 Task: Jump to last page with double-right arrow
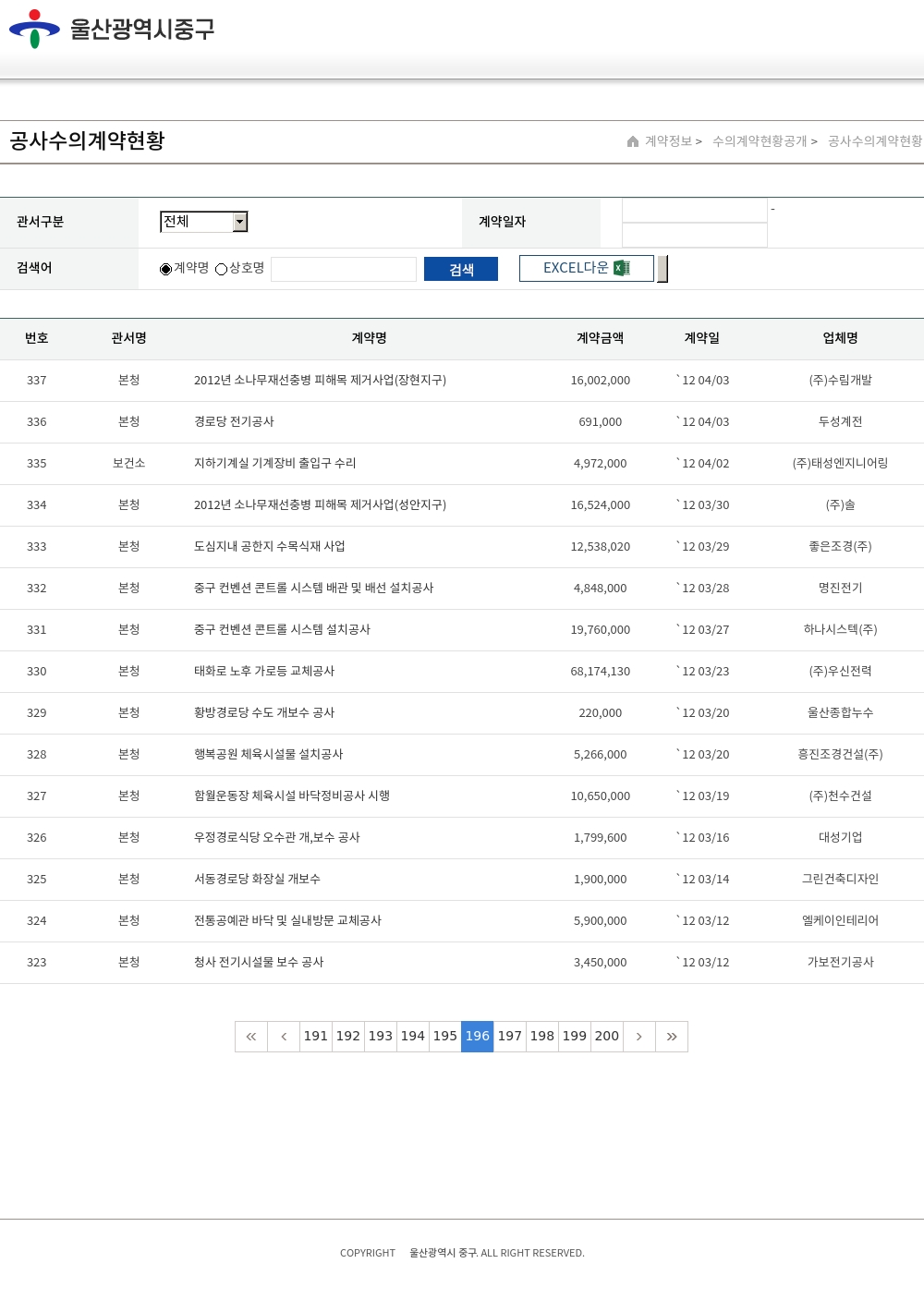point(672,1037)
